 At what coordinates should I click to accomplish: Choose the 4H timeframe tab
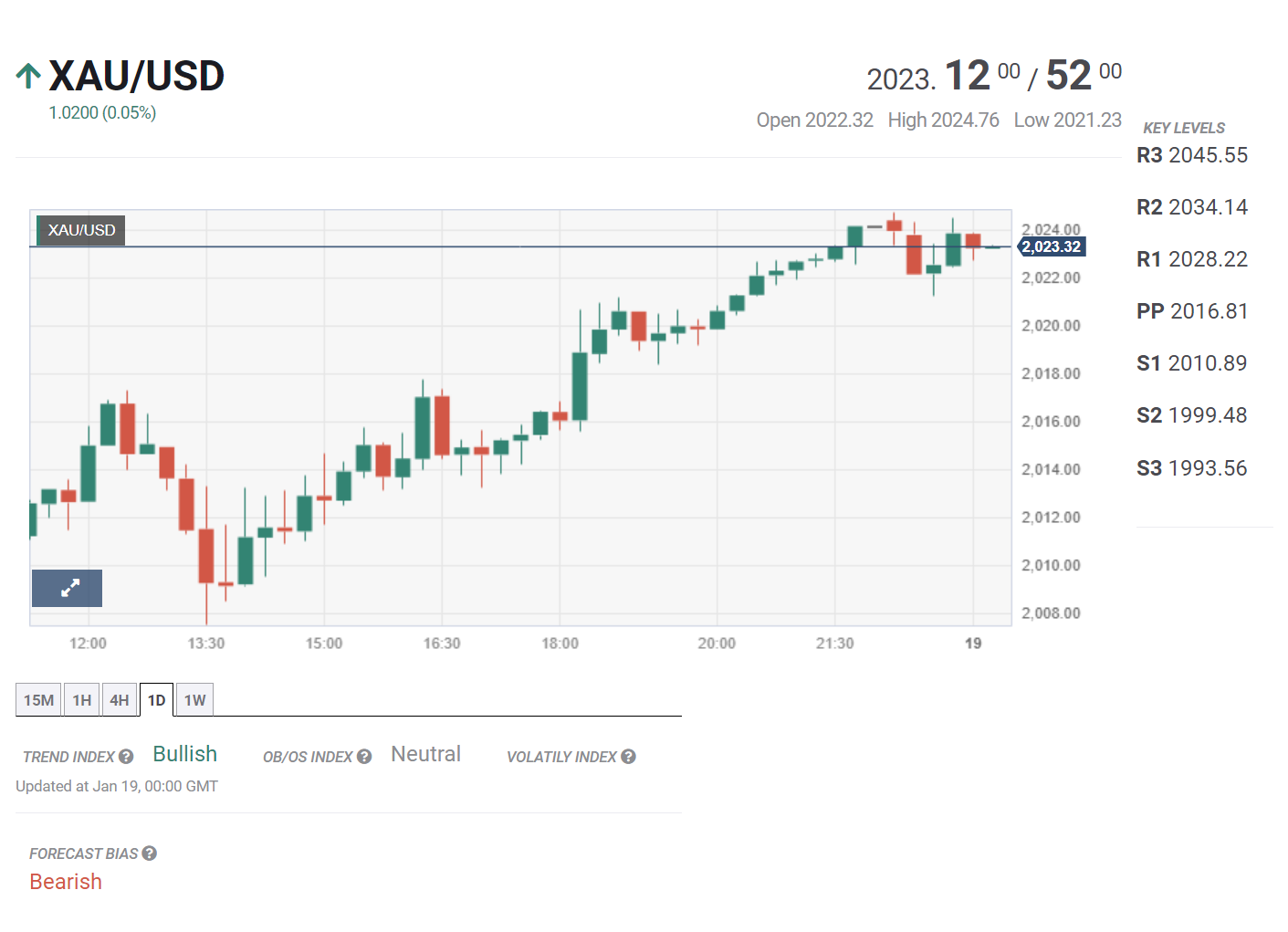[120, 700]
